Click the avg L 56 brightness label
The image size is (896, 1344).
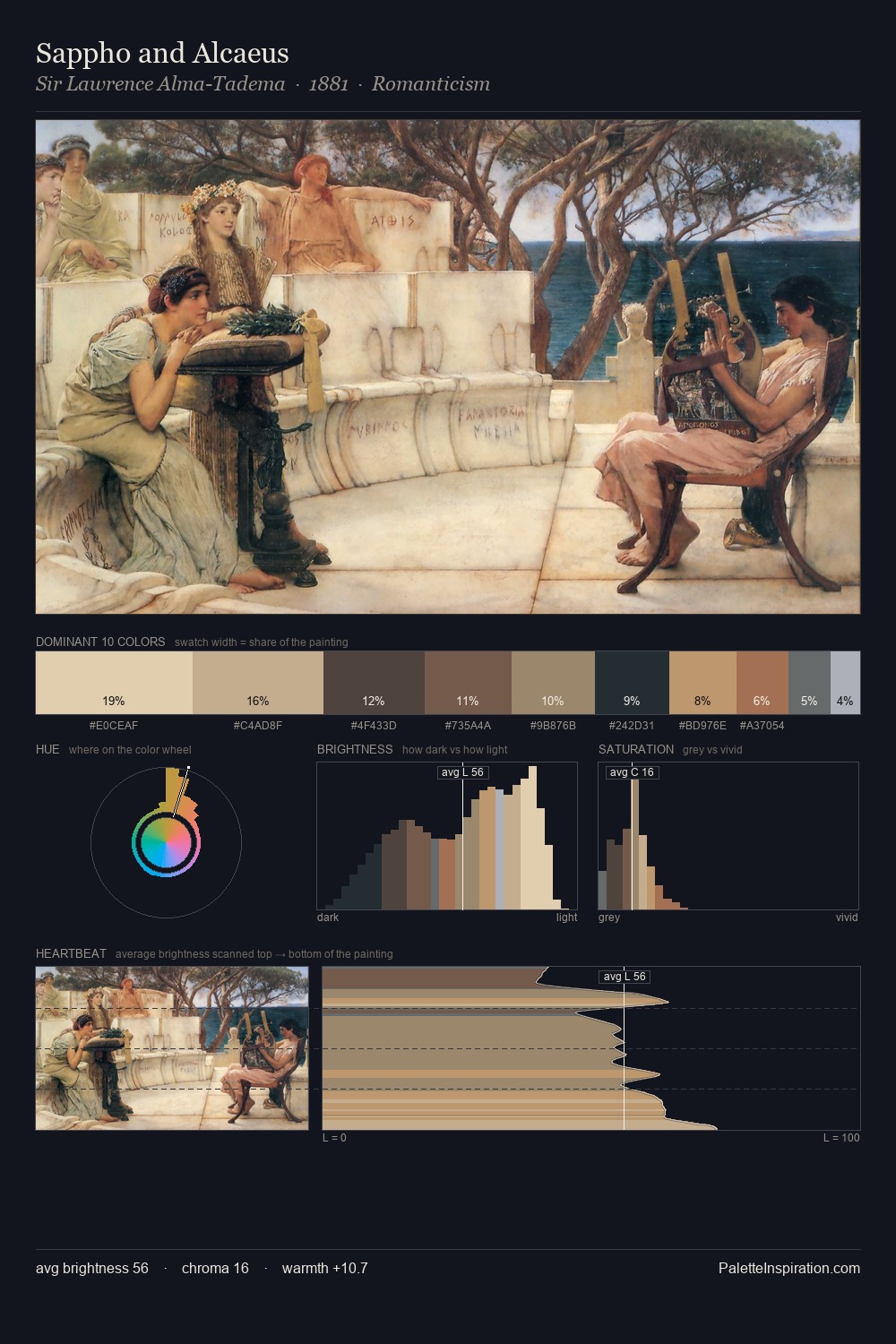[463, 772]
